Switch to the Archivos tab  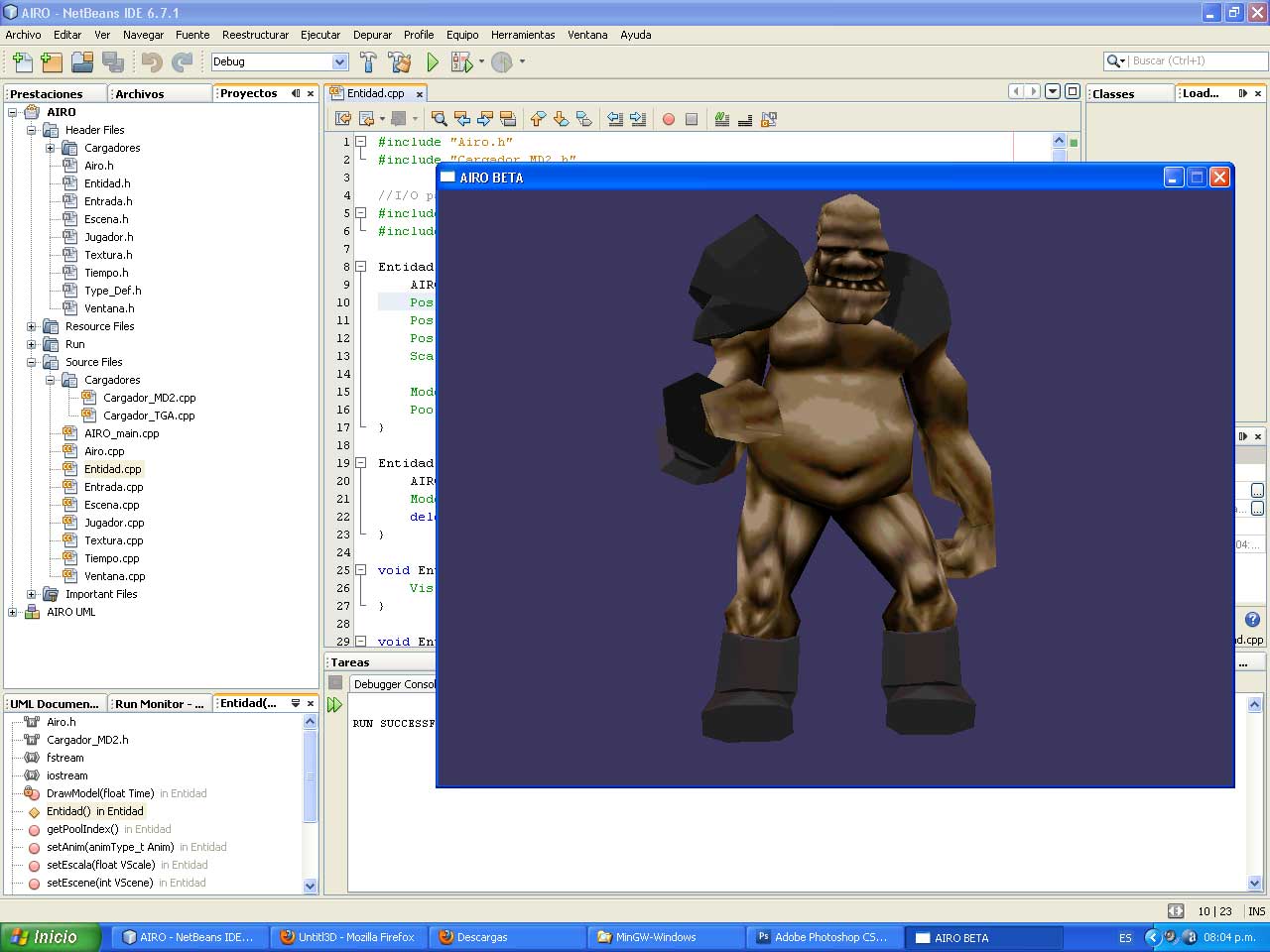coord(159,93)
